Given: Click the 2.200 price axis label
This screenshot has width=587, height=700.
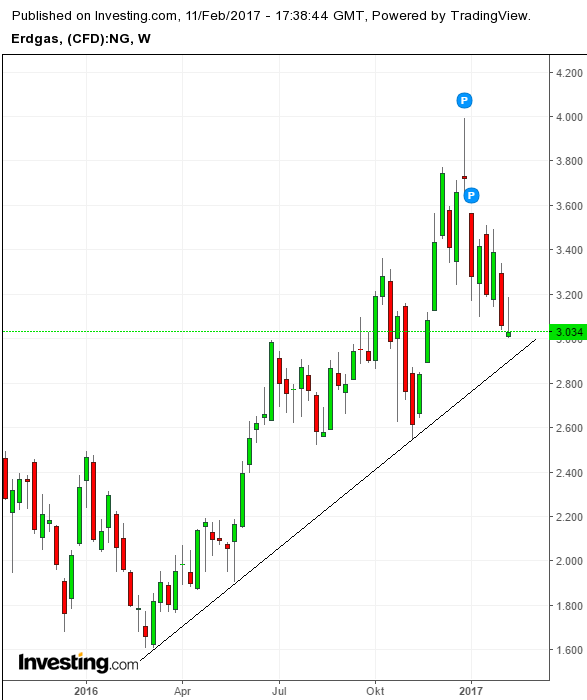Looking at the screenshot, I should click(569, 517).
